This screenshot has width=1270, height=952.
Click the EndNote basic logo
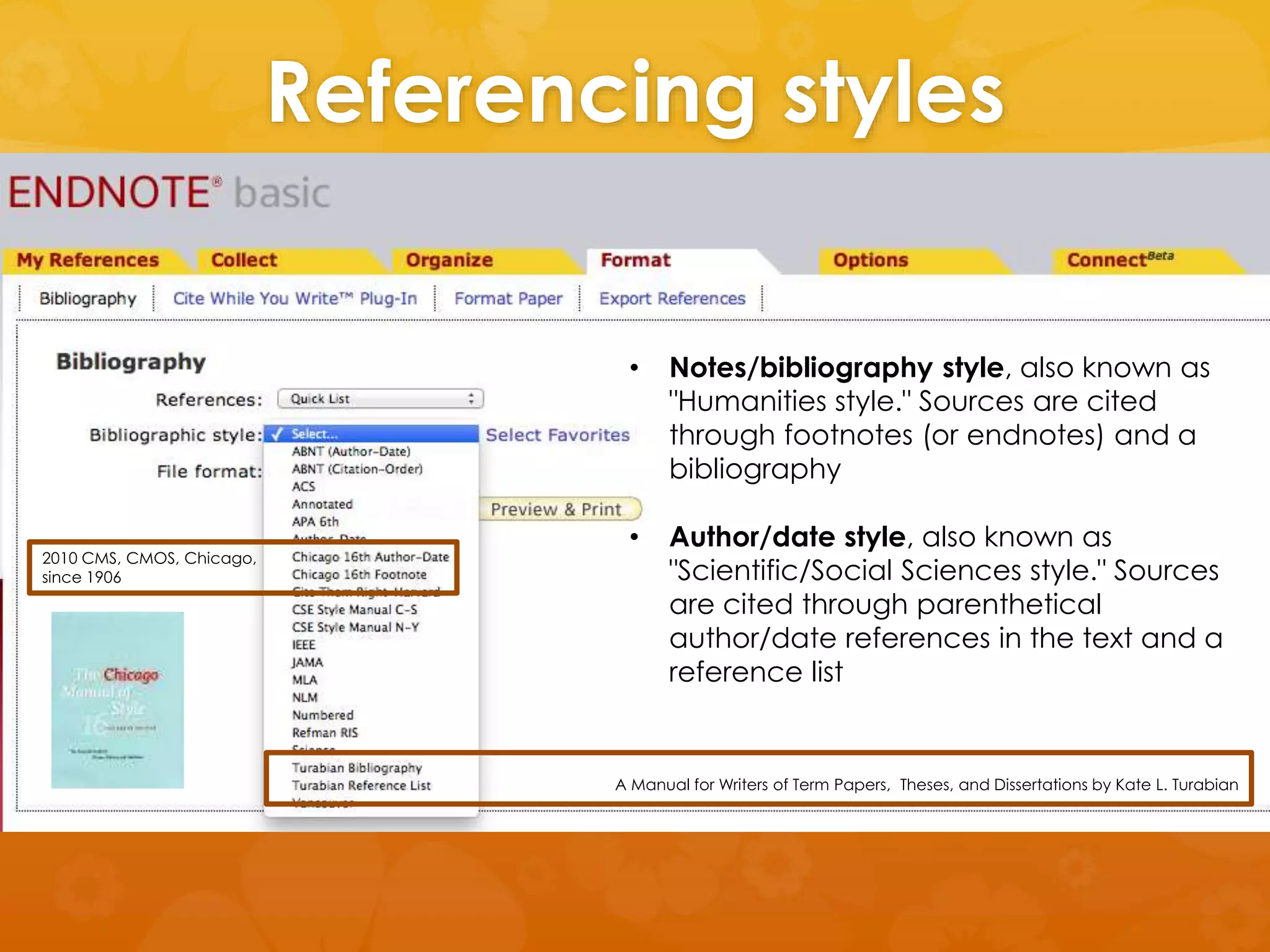click(x=169, y=192)
